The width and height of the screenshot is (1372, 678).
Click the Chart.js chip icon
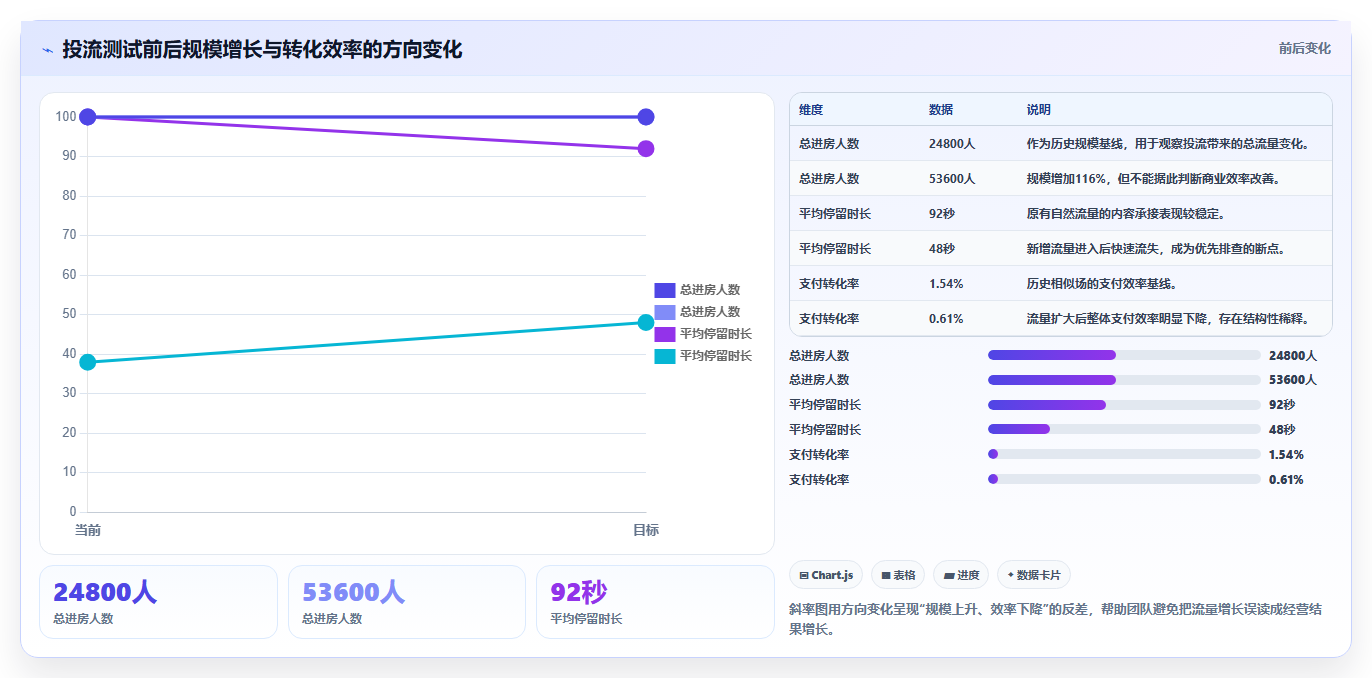pos(804,575)
